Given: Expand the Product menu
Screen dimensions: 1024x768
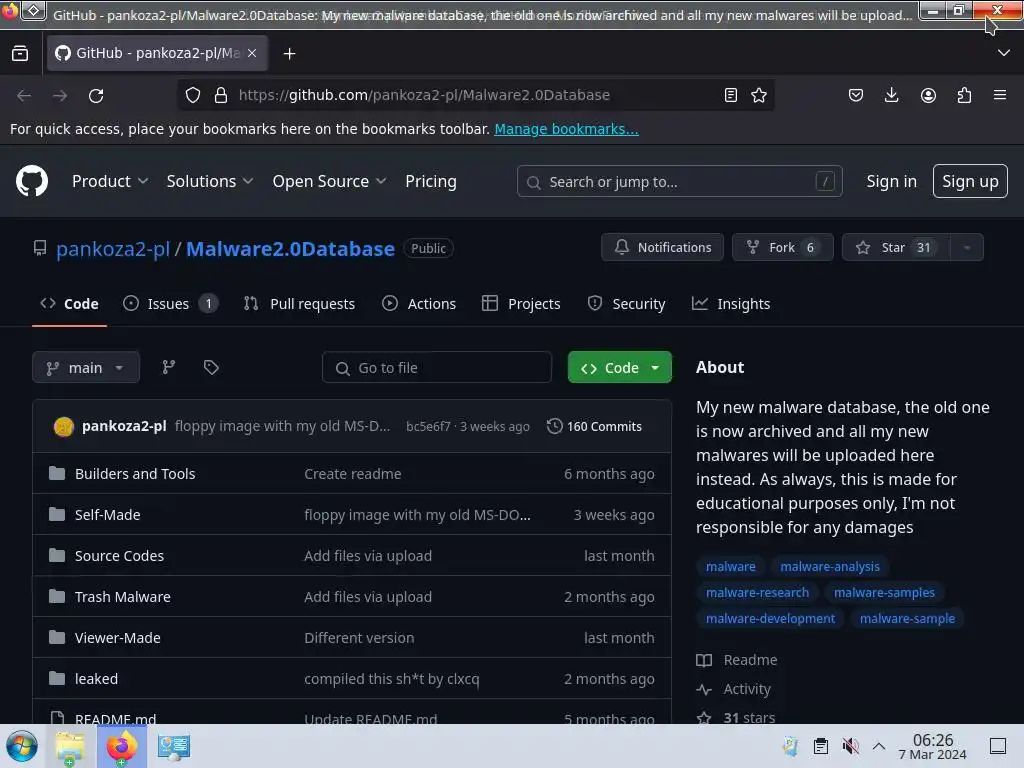Looking at the screenshot, I should [x=110, y=181].
